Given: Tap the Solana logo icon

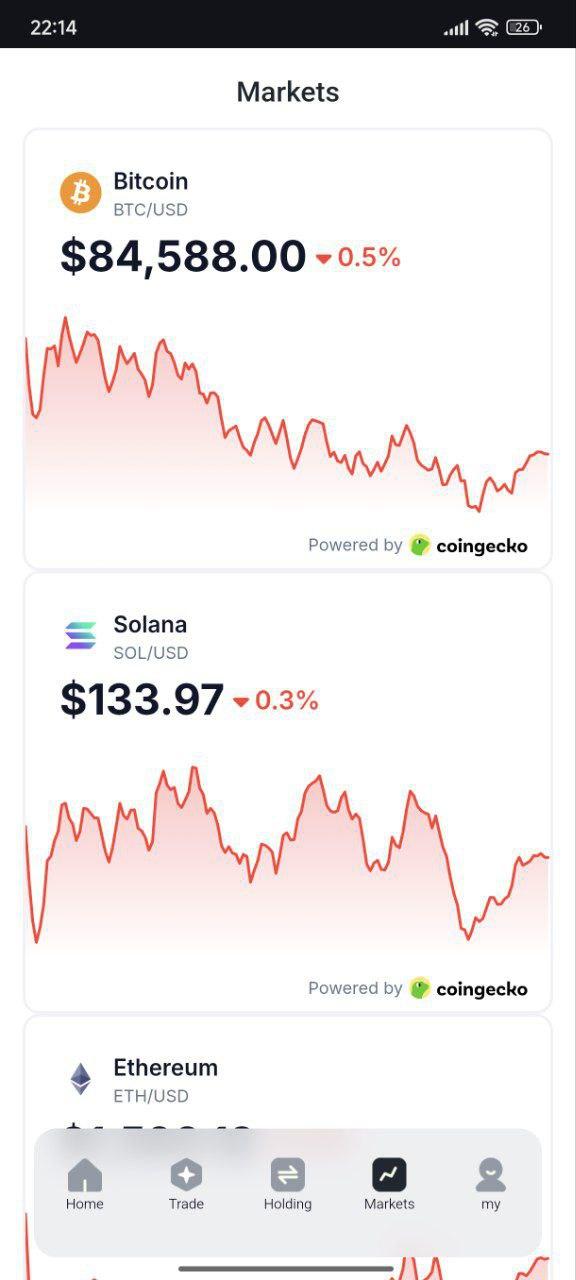Looking at the screenshot, I should pos(81,635).
